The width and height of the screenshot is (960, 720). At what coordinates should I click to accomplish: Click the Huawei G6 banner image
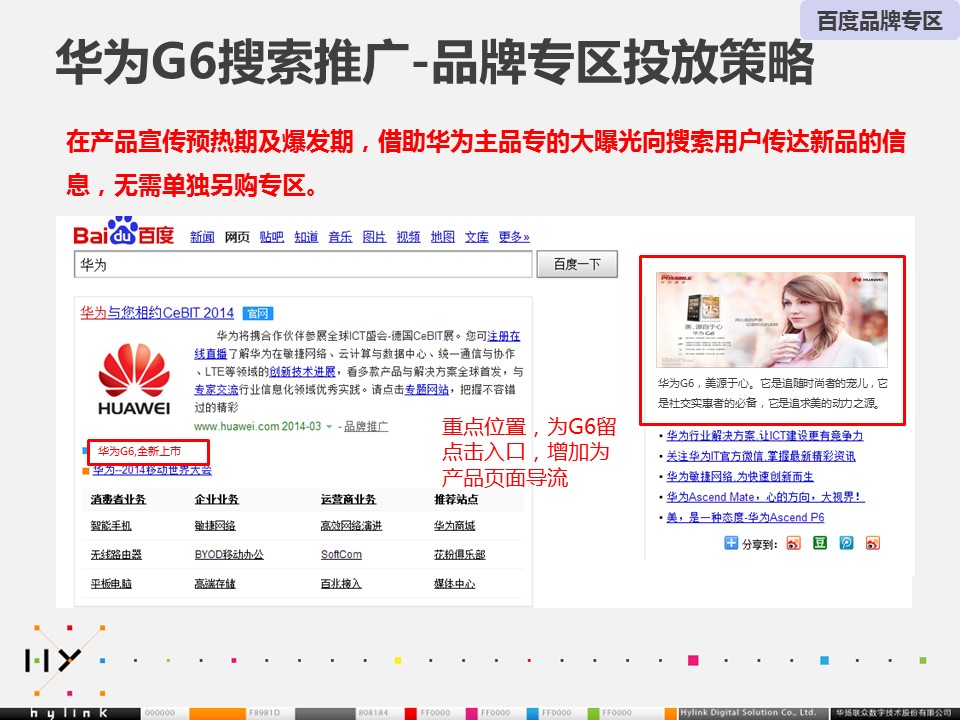click(771, 319)
